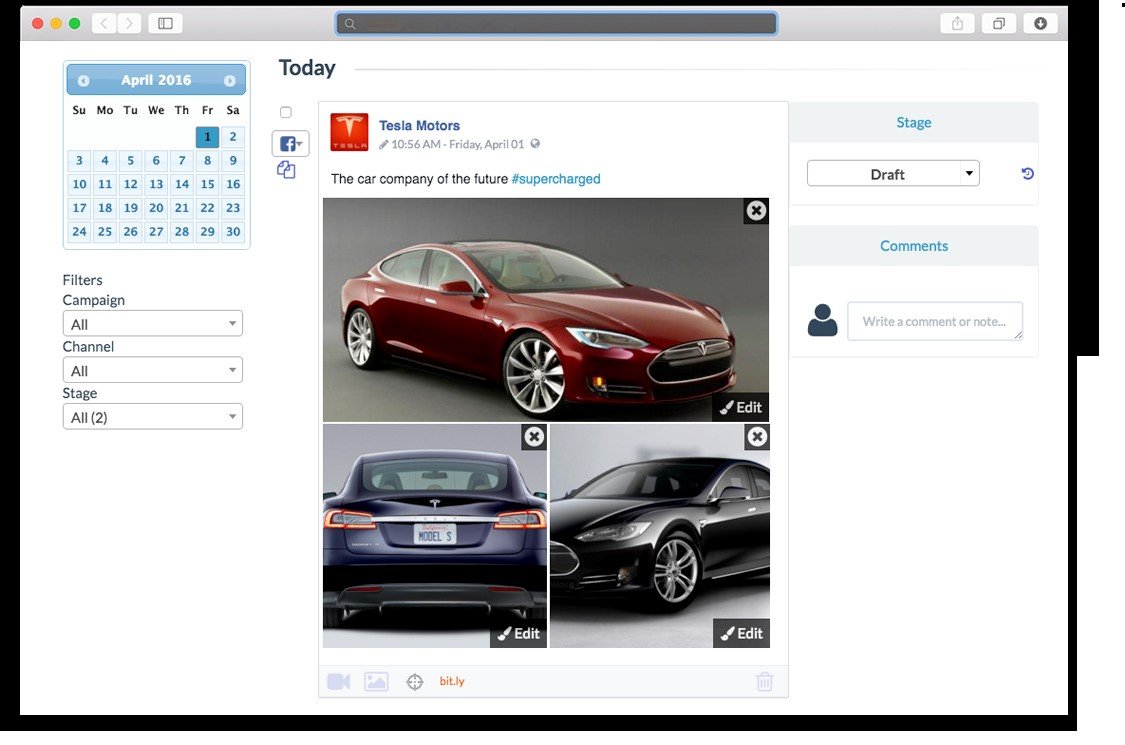Viewport: 1125px width, 745px height.
Task: Select April 24 in the calendar
Action: coord(79,231)
